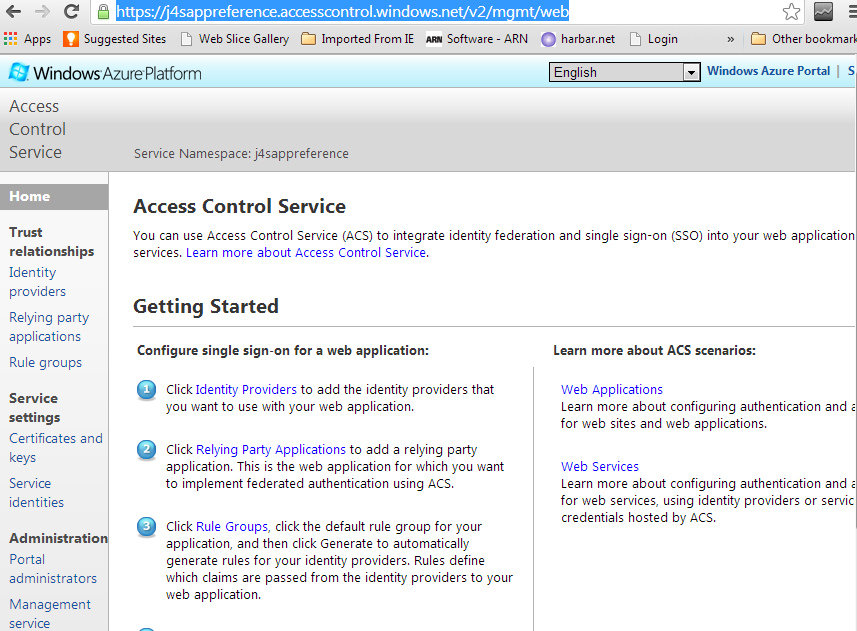The height and width of the screenshot is (631, 857).
Task: Reload the page with the refresh icon
Action: (71, 11)
